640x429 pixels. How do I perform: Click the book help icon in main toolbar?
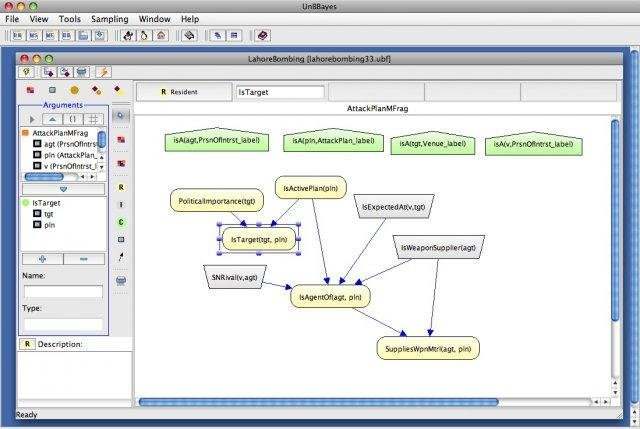pyautogui.click(x=263, y=36)
